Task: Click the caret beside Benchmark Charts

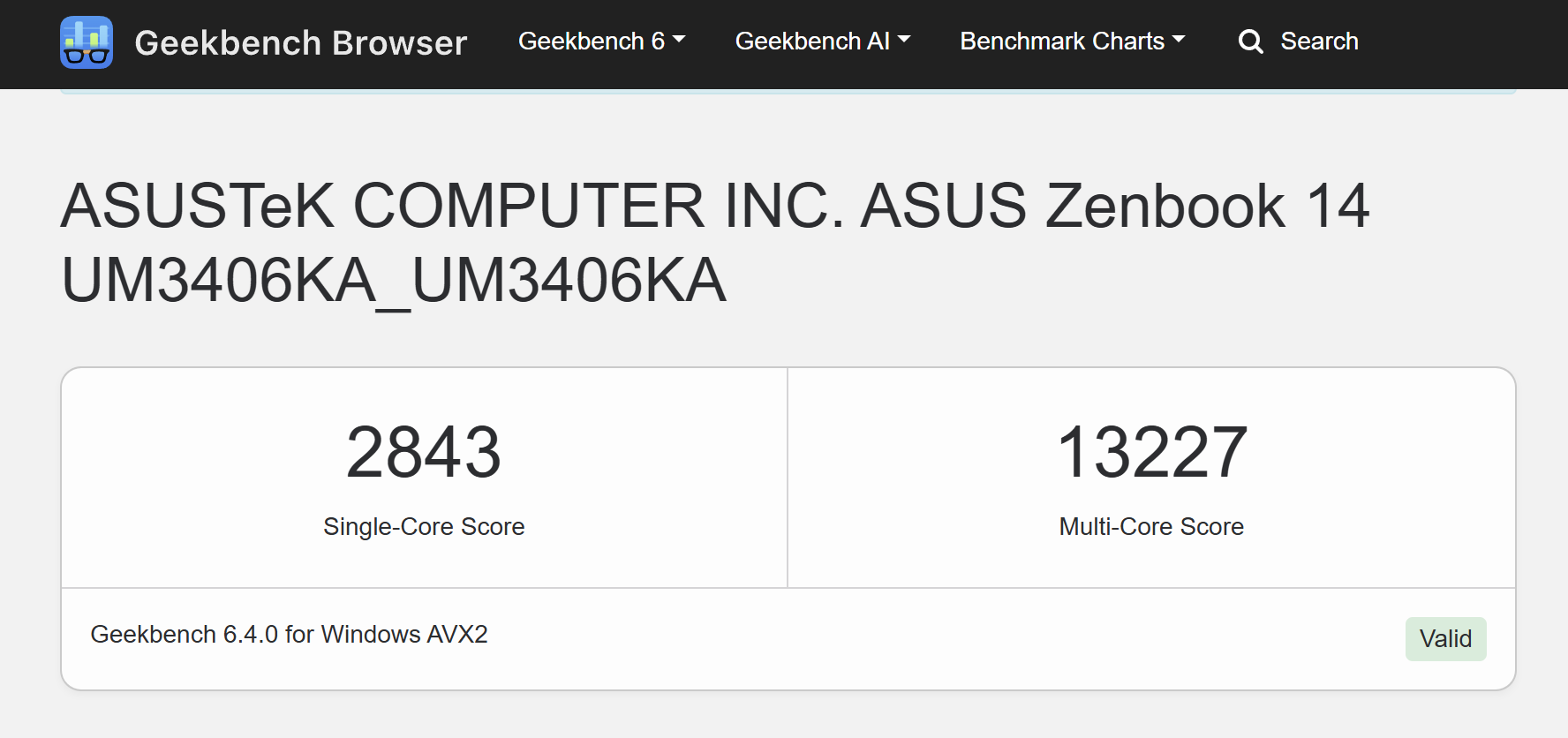Action: pyautogui.click(x=1179, y=40)
